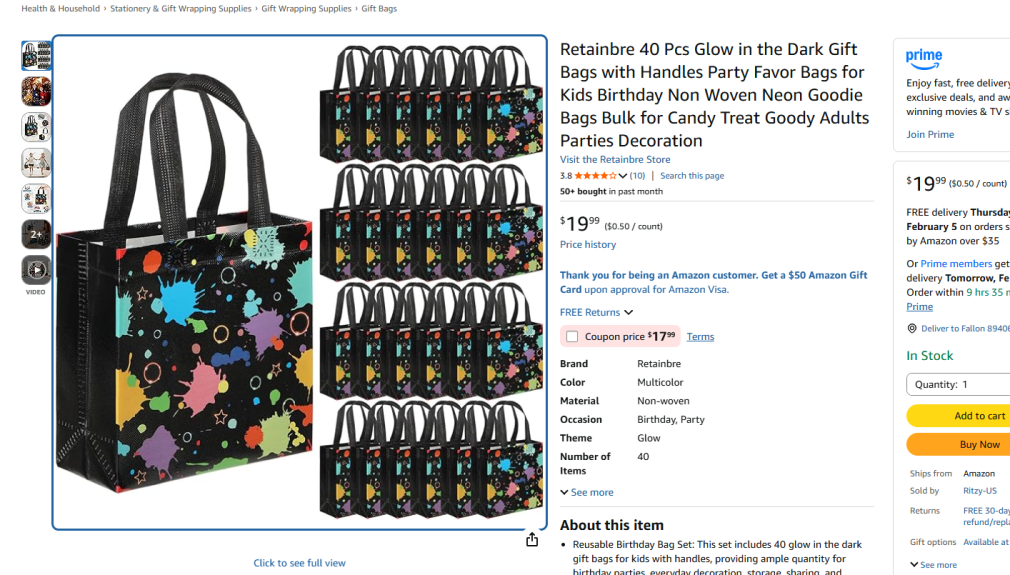Click the location pin next to Deliver to Fallon

(x=912, y=329)
